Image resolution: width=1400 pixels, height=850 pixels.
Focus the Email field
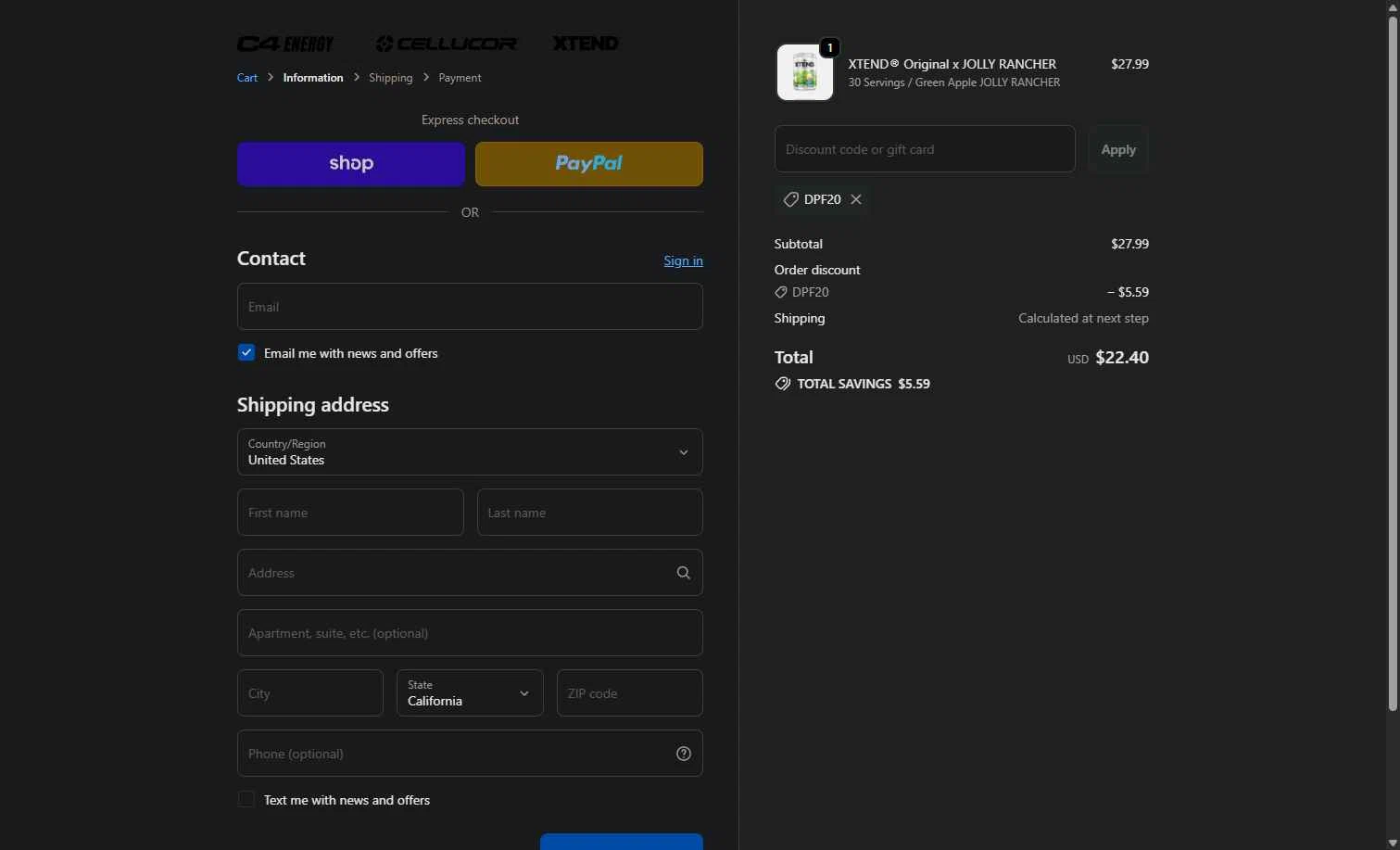pyautogui.click(x=470, y=307)
